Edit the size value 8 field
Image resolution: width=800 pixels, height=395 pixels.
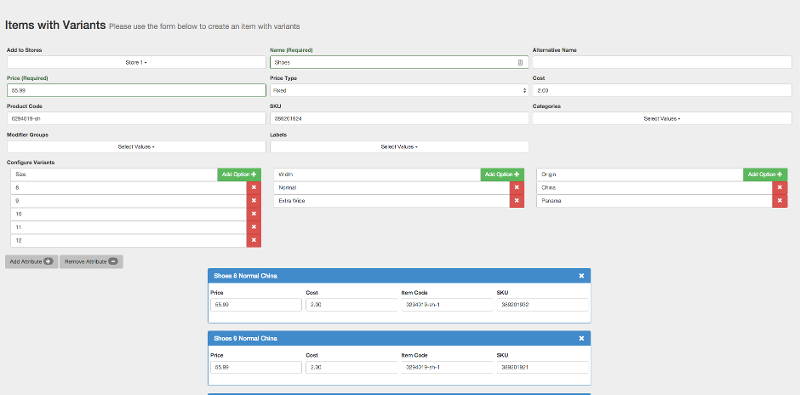129,187
